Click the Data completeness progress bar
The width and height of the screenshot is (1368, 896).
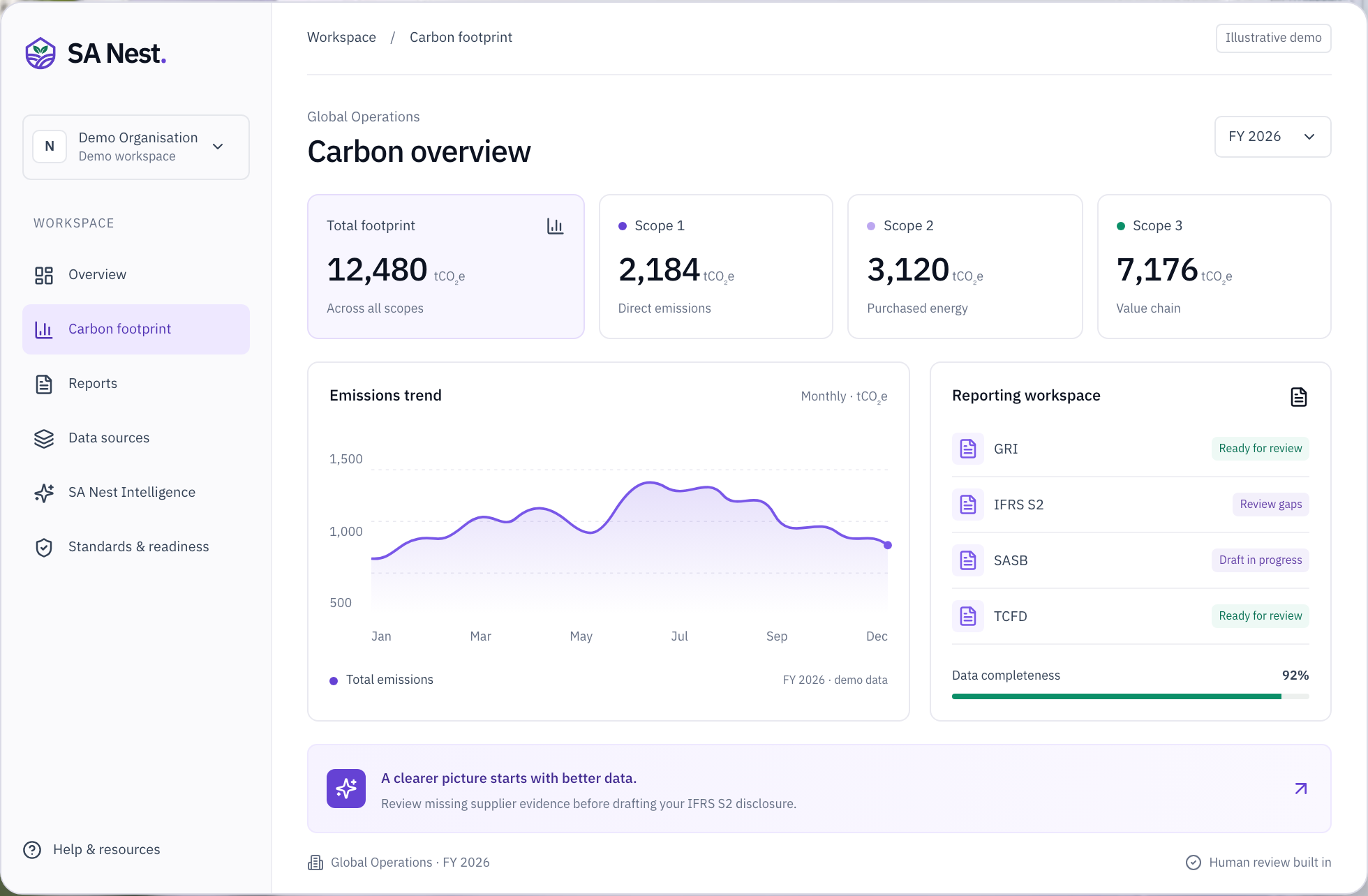1130,696
